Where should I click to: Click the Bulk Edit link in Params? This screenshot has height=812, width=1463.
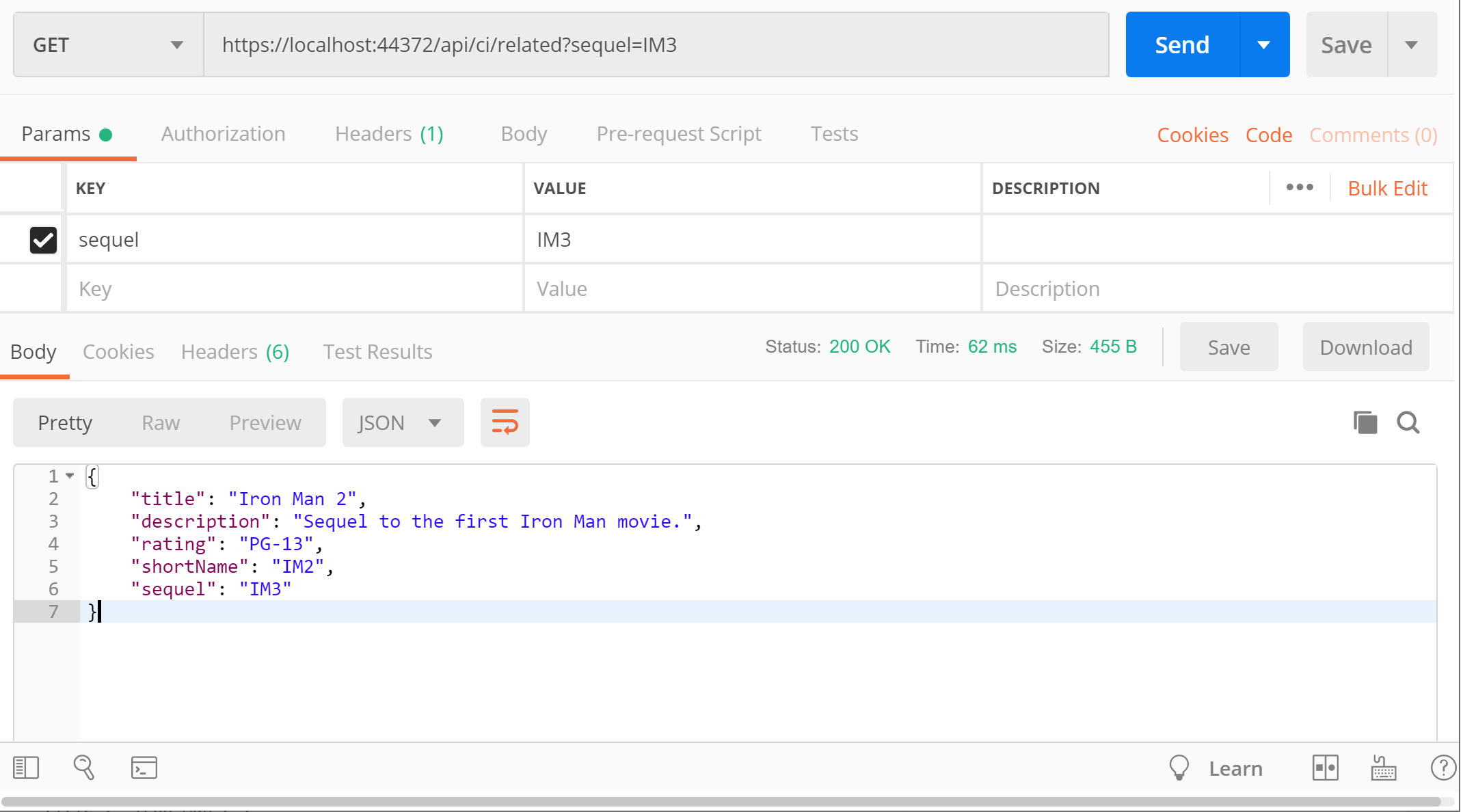pyautogui.click(x=1387, y=189)
